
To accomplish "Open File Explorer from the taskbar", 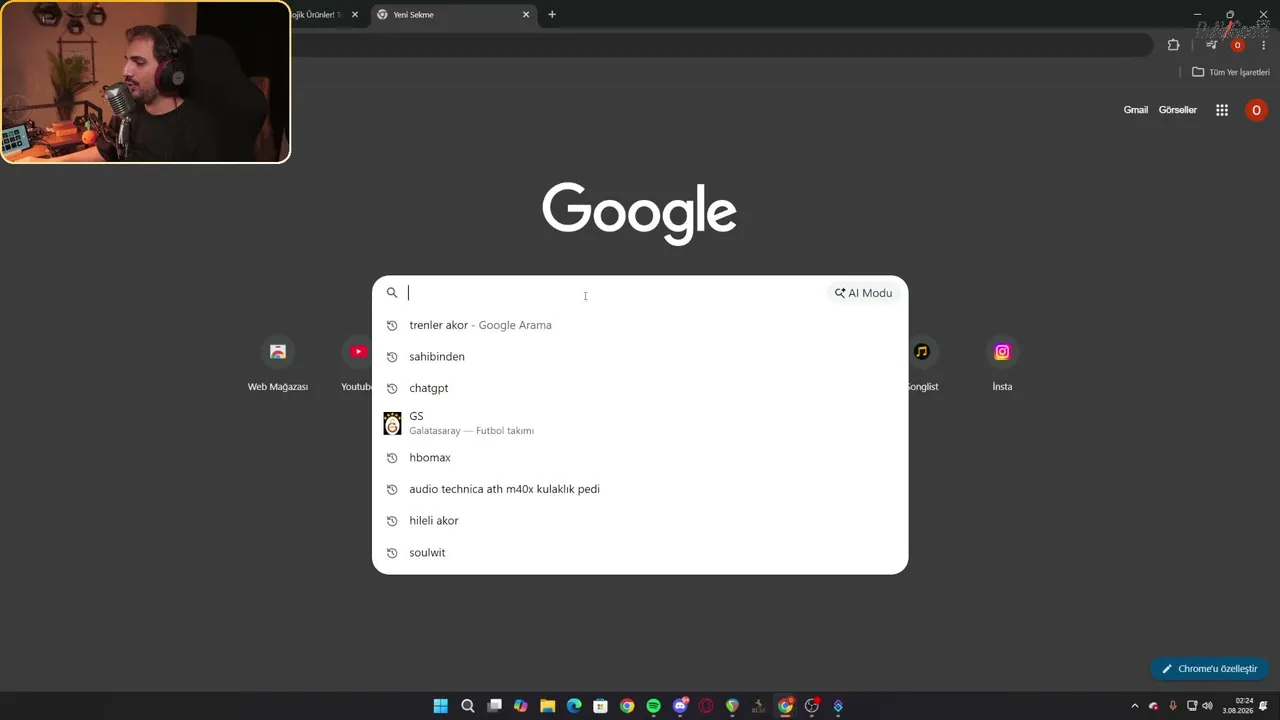I will 547,706.
